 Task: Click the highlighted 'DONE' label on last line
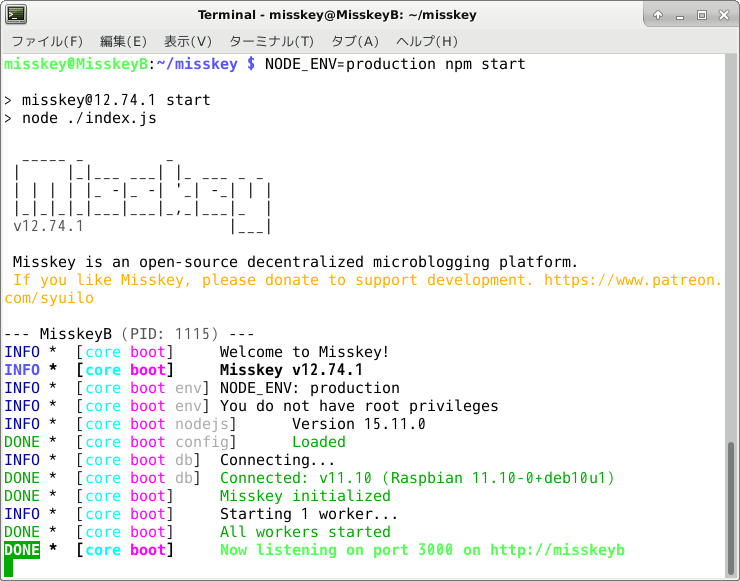(x=22, y=550)
